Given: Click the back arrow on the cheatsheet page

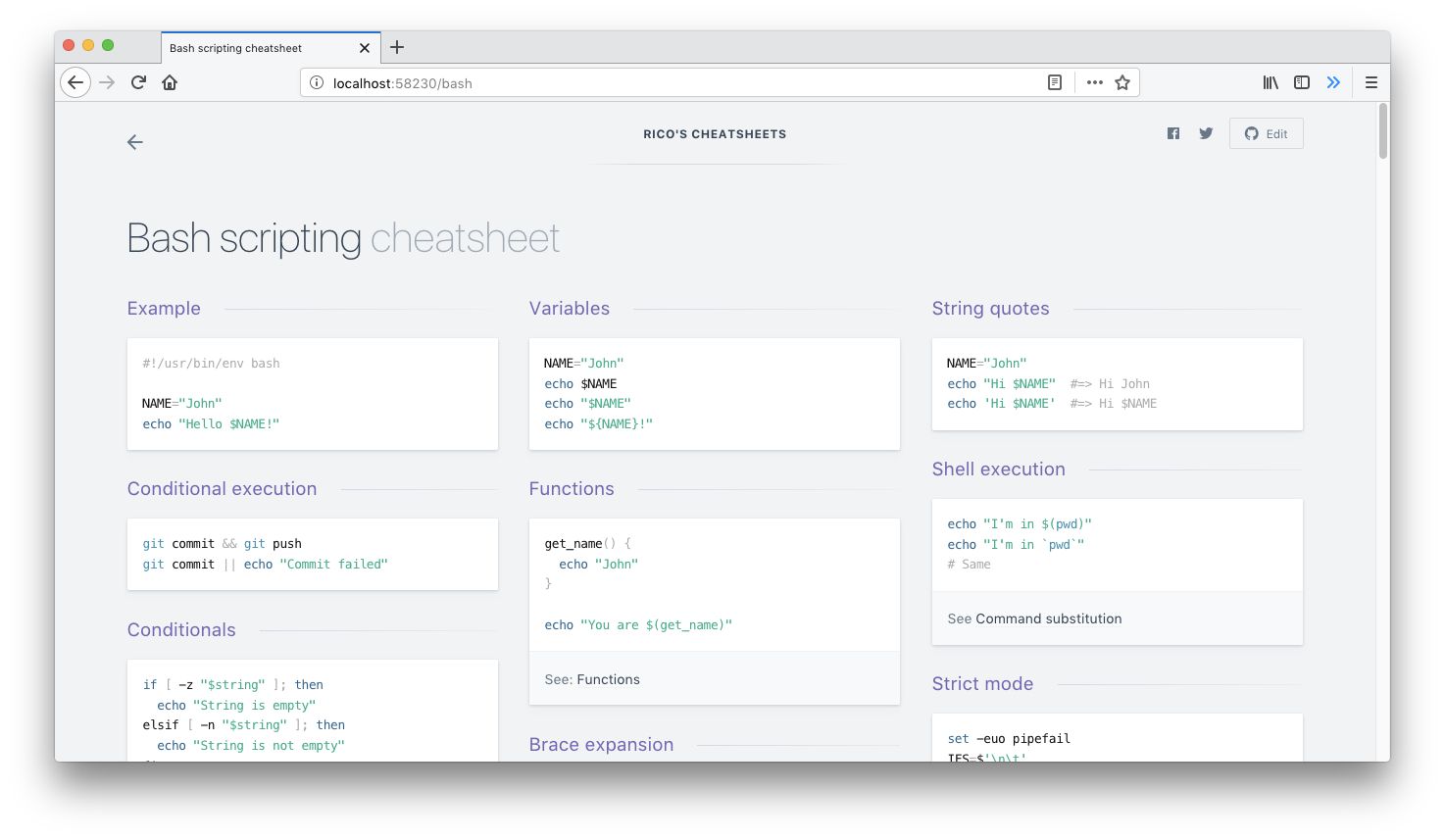Looking at the screenshot, I should tap(134, 141).
